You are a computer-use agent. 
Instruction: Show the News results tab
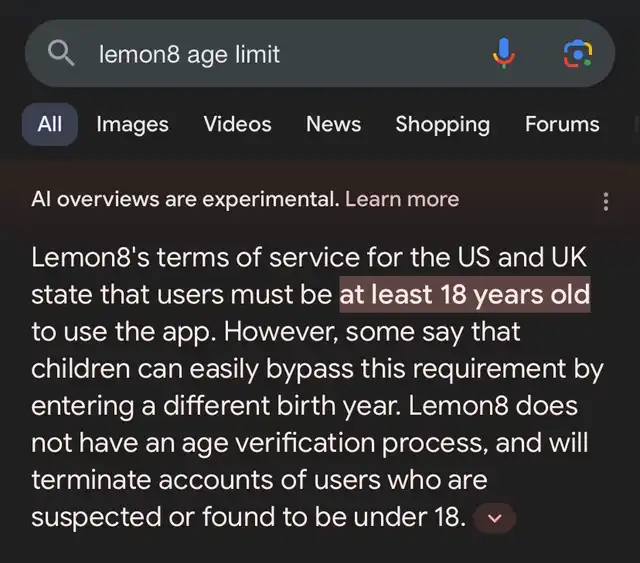coord(333,124)
